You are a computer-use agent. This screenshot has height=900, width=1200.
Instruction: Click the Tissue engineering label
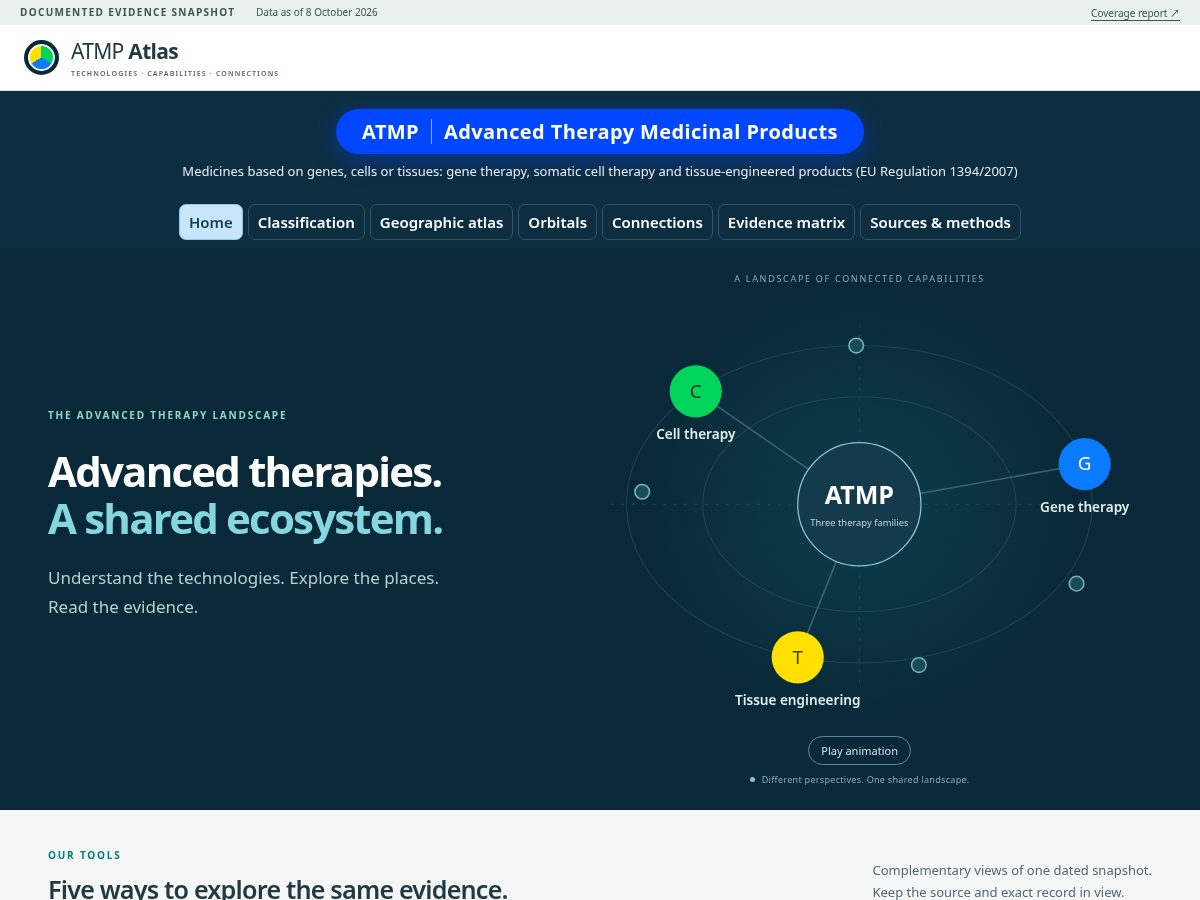click(797, 700)
